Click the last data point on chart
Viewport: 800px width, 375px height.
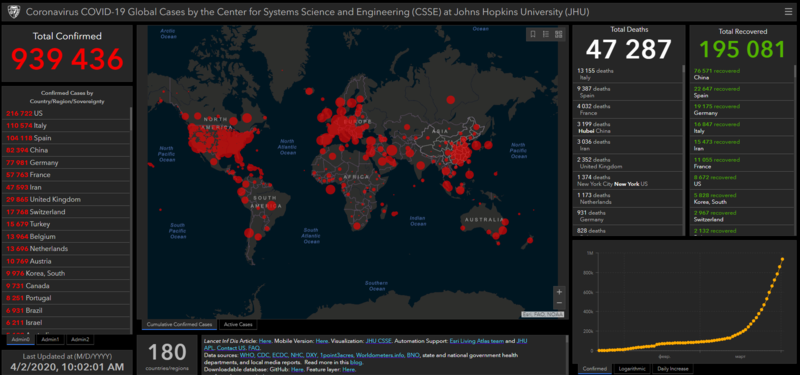tap(782, 259)
